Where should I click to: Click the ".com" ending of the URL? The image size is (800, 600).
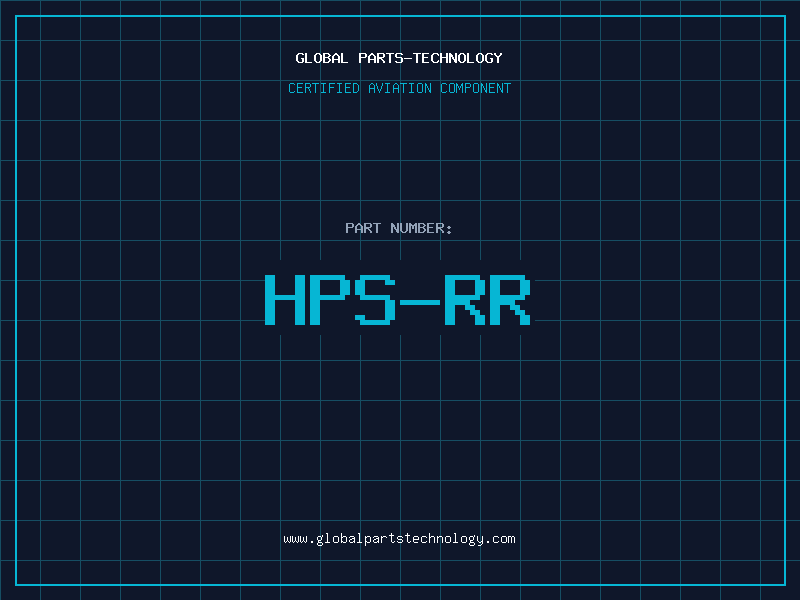coord(502,539)
